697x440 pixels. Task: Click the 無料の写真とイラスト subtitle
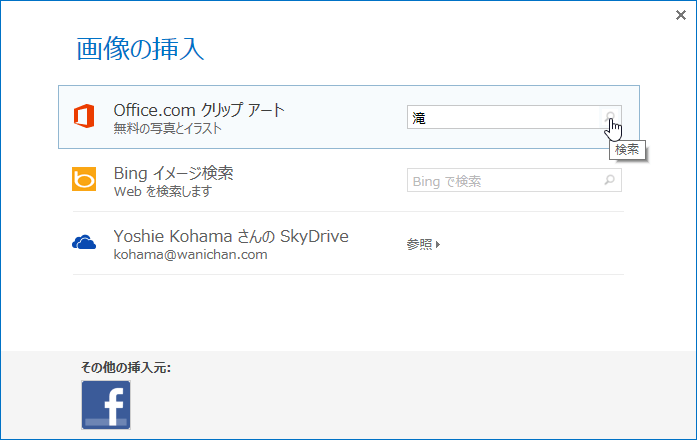coord(168,128)
